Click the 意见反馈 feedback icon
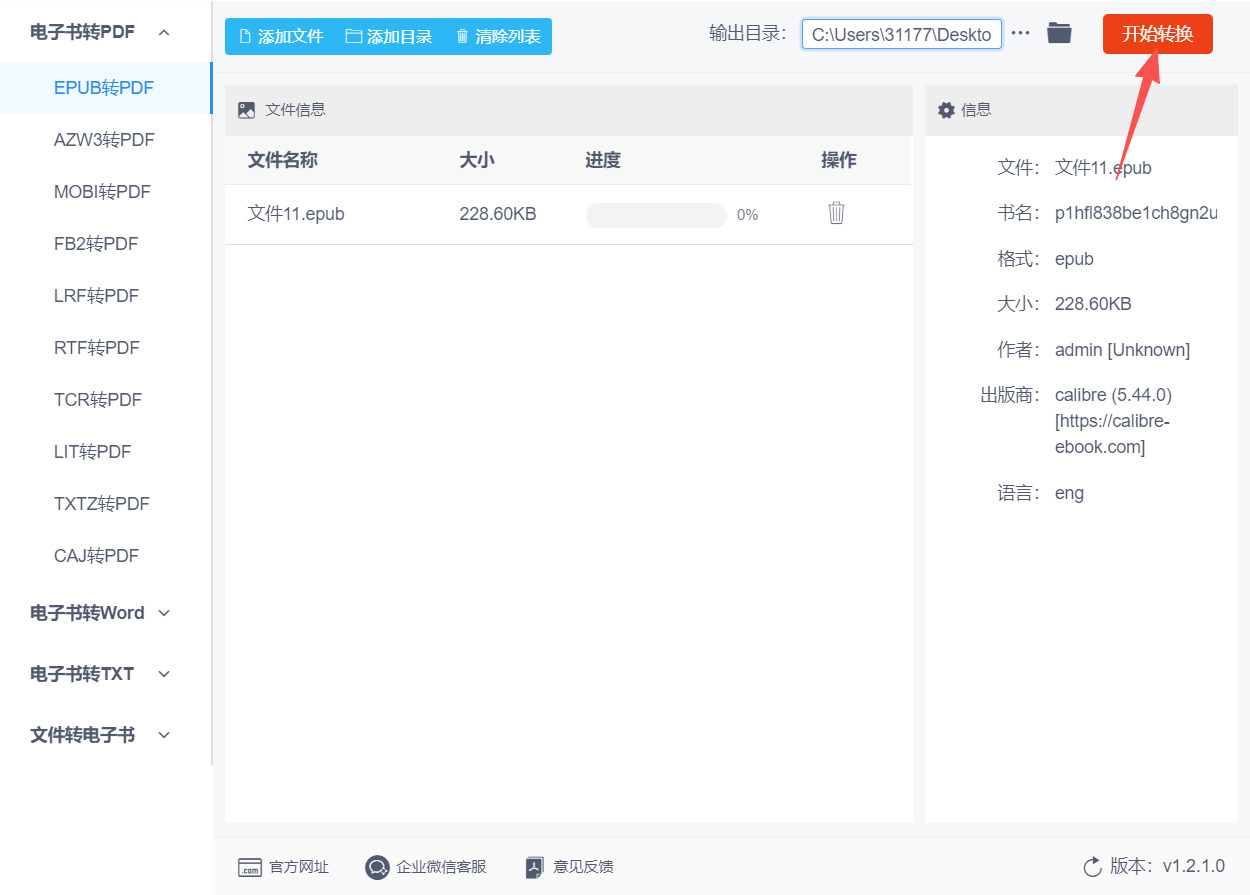The image size is (1250, 895). [x=535, y=867]
